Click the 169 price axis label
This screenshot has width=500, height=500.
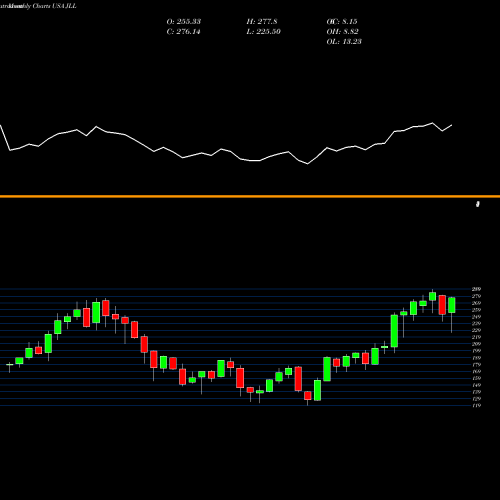[476, 371]
